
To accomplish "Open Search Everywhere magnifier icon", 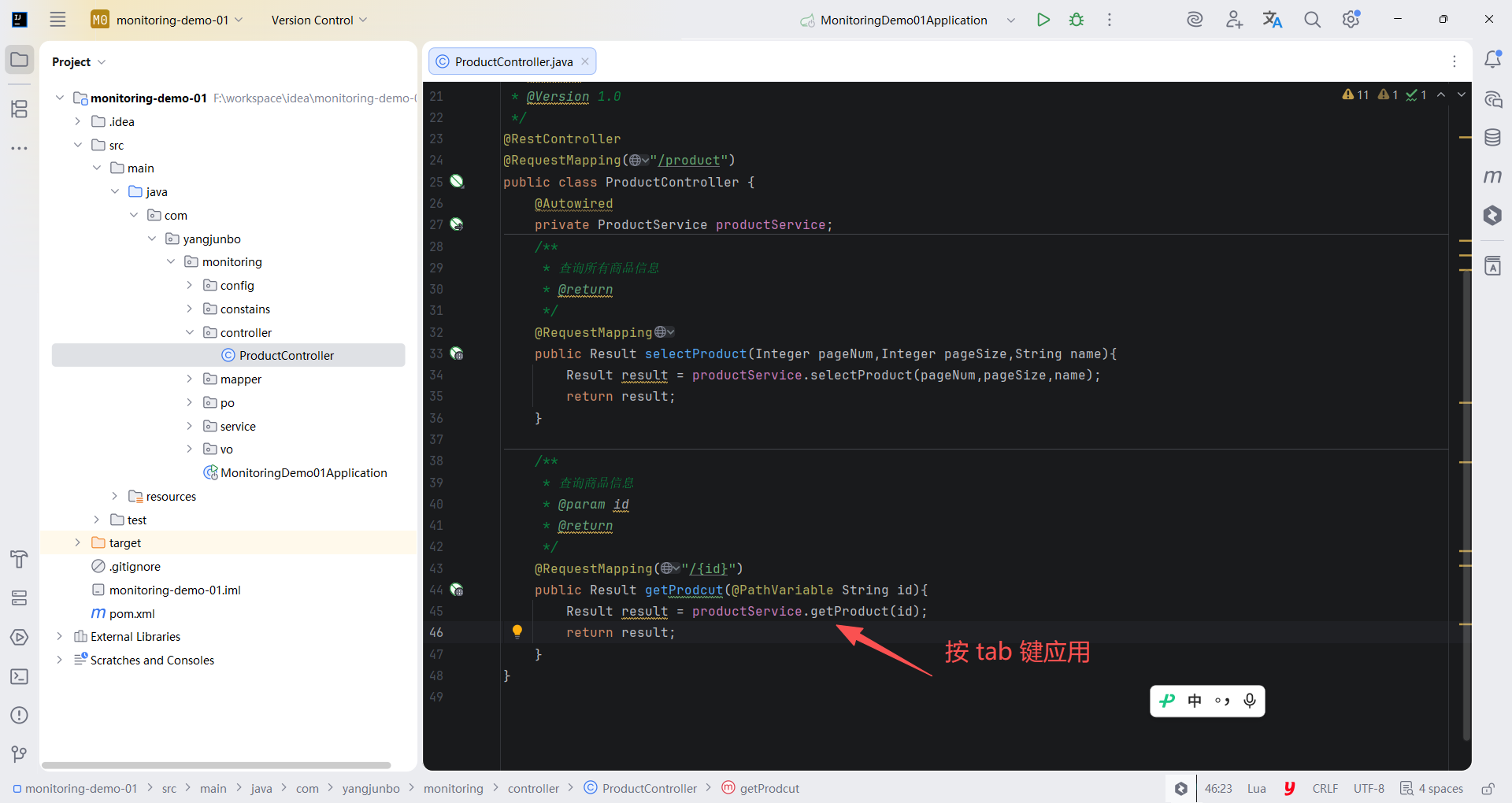I will 1312,20.
